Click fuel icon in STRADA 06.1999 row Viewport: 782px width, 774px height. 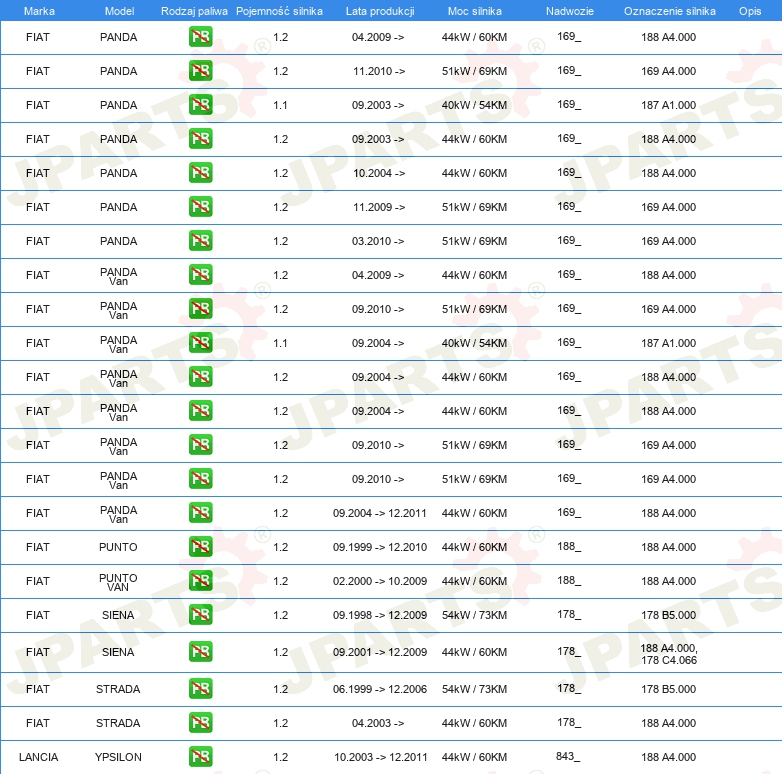tap(200, 689)
